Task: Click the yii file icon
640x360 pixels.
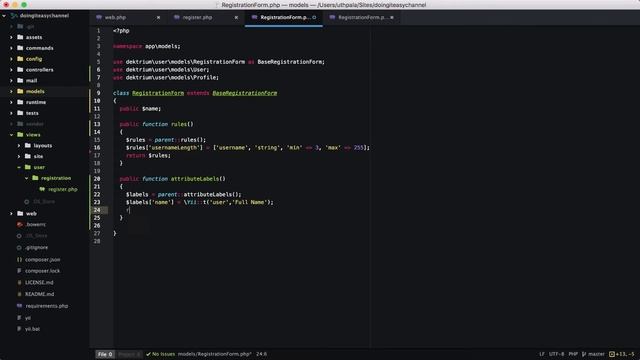Action: (19, 318)
